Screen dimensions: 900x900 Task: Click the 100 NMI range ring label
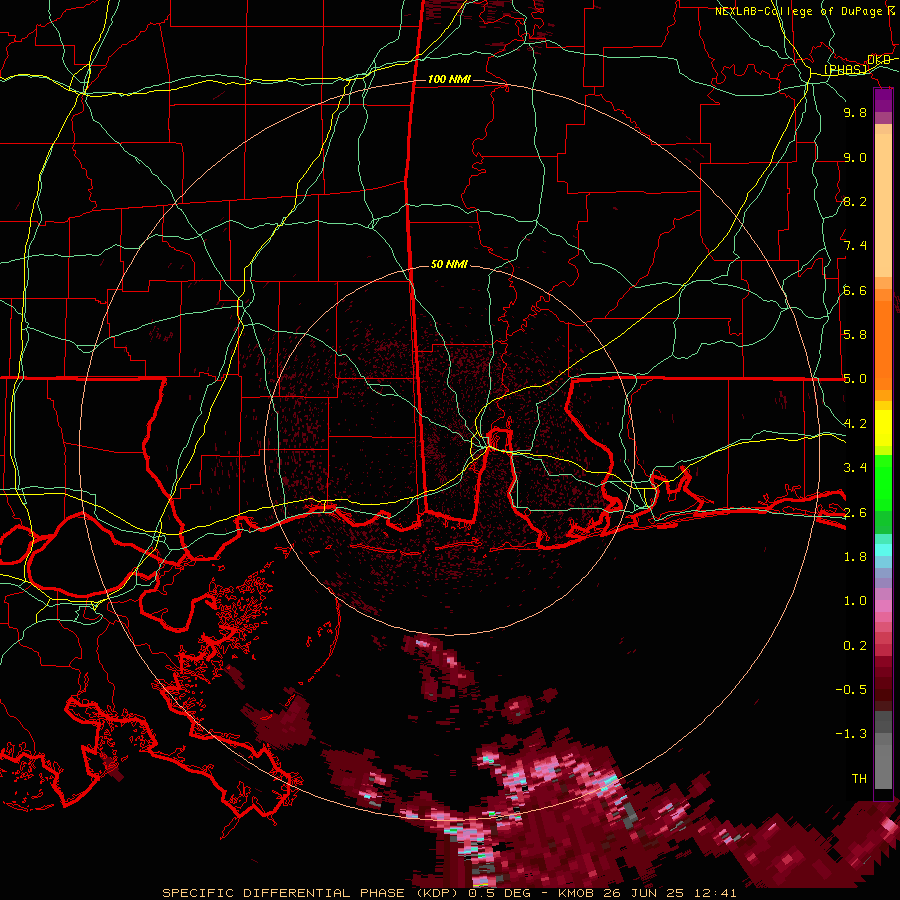tap(449, 79)
